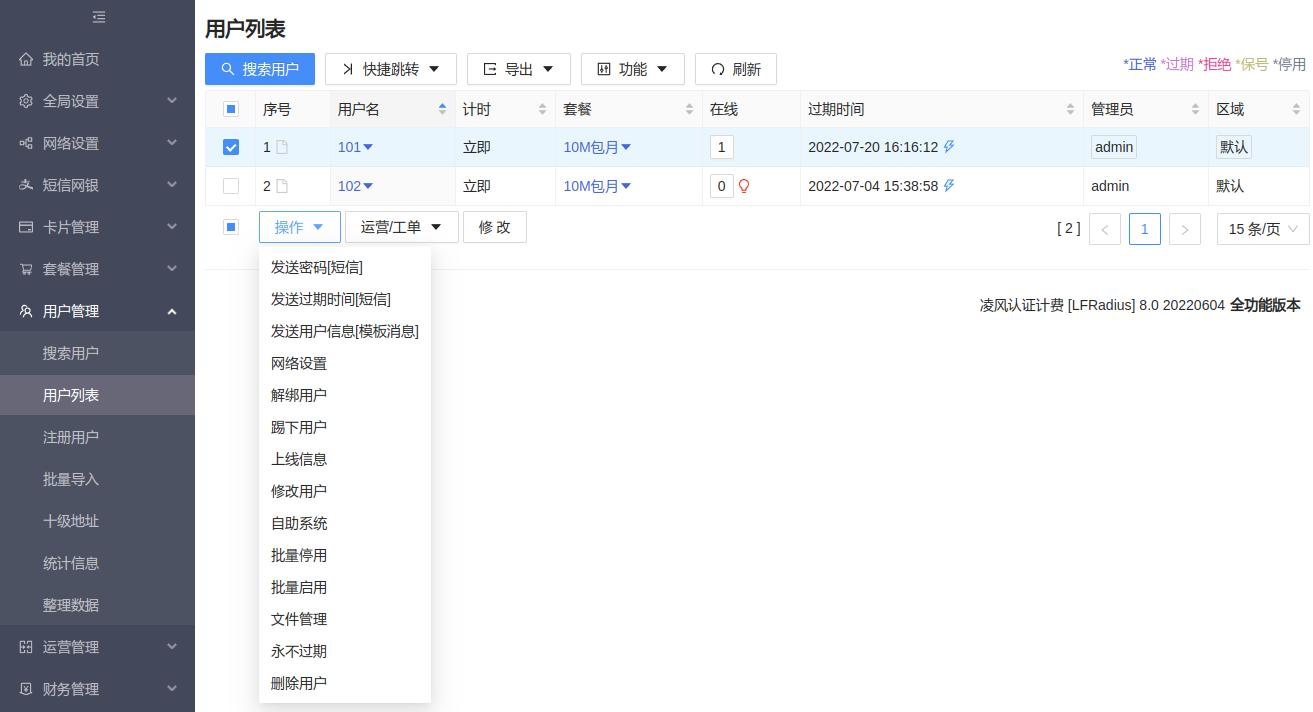
Task: Expand the 财务管理 sidebar section
Action: coord(97,689)
